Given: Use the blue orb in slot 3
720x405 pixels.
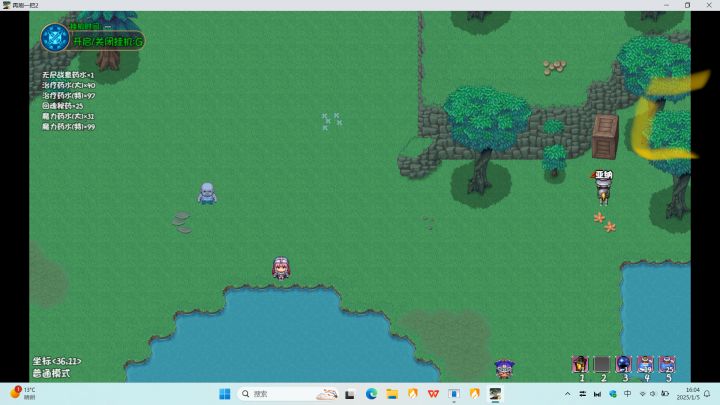Looking at the screenshot, I should tap(623, 364).
